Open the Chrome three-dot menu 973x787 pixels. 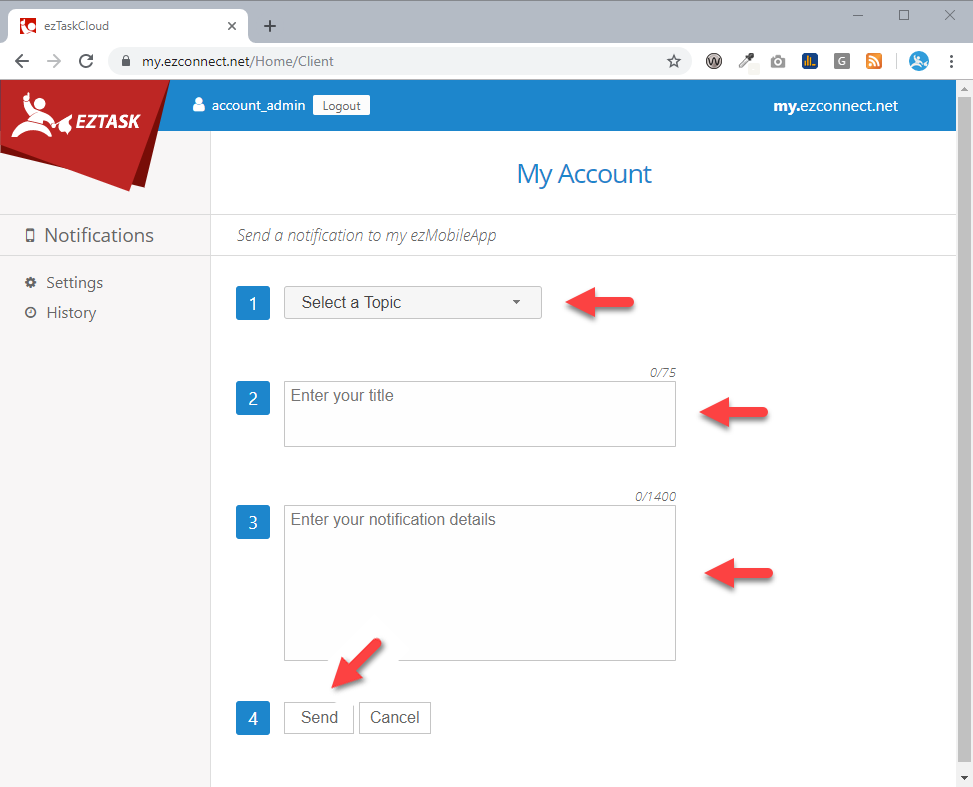pyautogui.click(x=951, y=61)
